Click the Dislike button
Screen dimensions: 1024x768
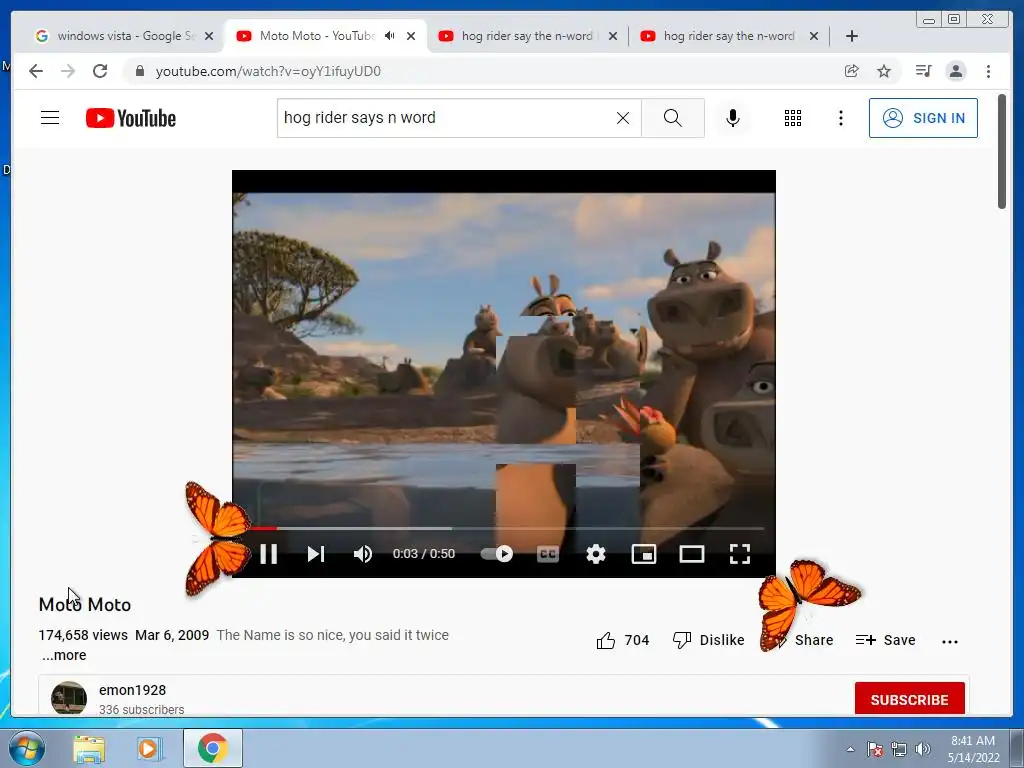tap(709, 640)
